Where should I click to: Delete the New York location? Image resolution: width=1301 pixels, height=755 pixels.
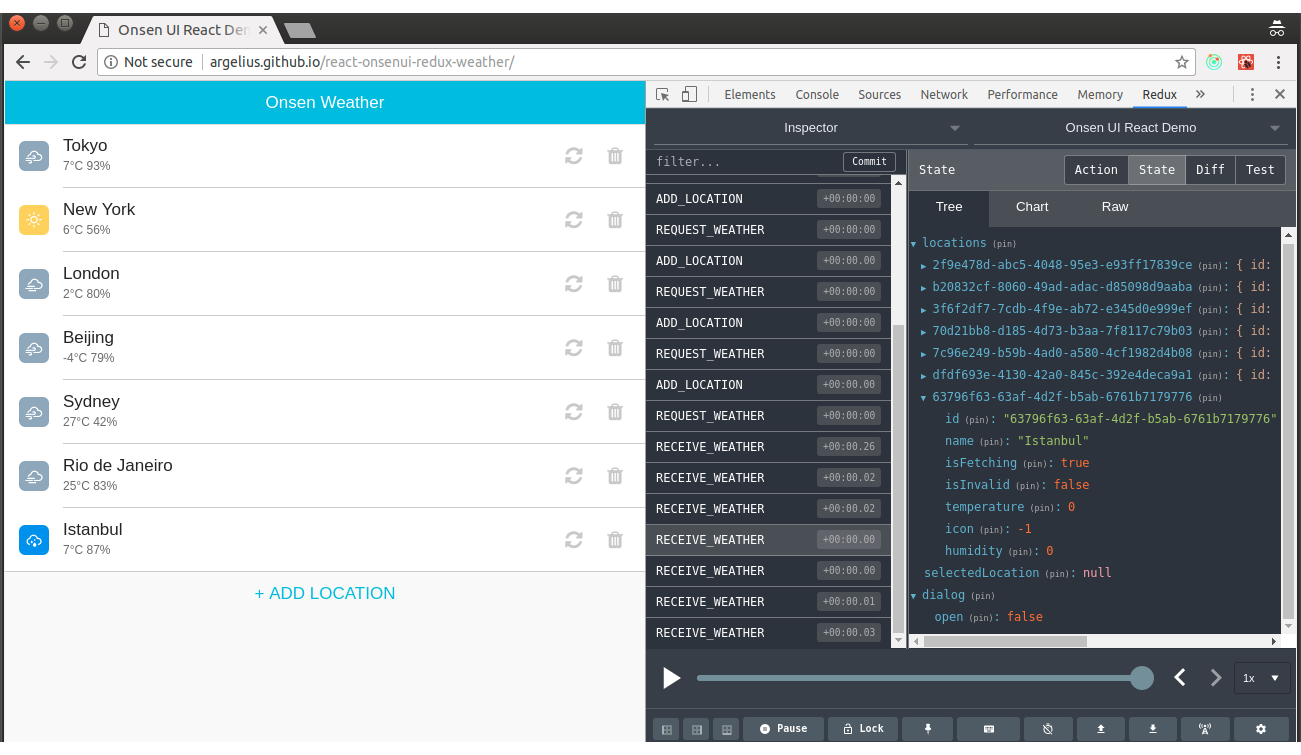click(x=615, y=220)
